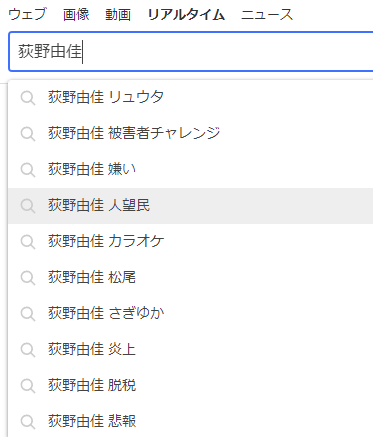Click magnifier icon next to 炎上 suggestion
Viewport: 373px width, 437px height.
click(28, 350)
